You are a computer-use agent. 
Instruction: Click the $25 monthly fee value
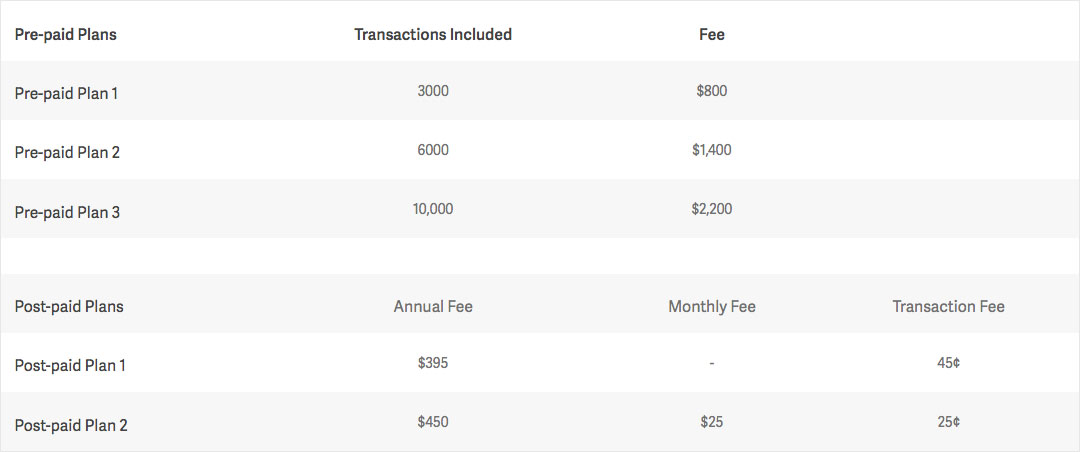711,422
